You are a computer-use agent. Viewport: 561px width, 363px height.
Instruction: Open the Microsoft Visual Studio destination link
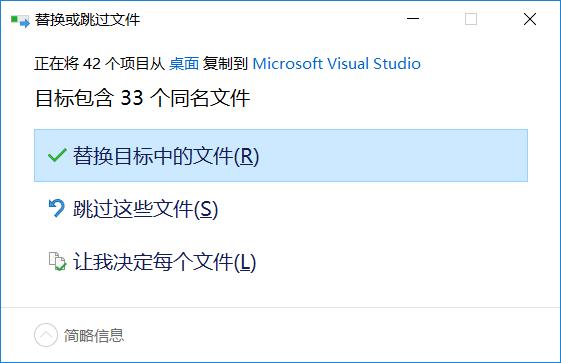point(336,64)
